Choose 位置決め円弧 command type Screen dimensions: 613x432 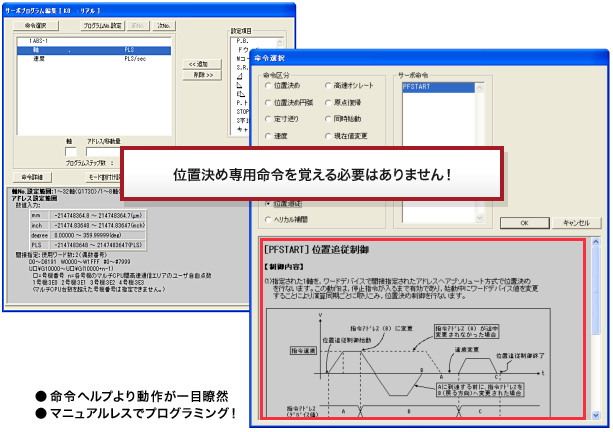(x=266, y=102)
